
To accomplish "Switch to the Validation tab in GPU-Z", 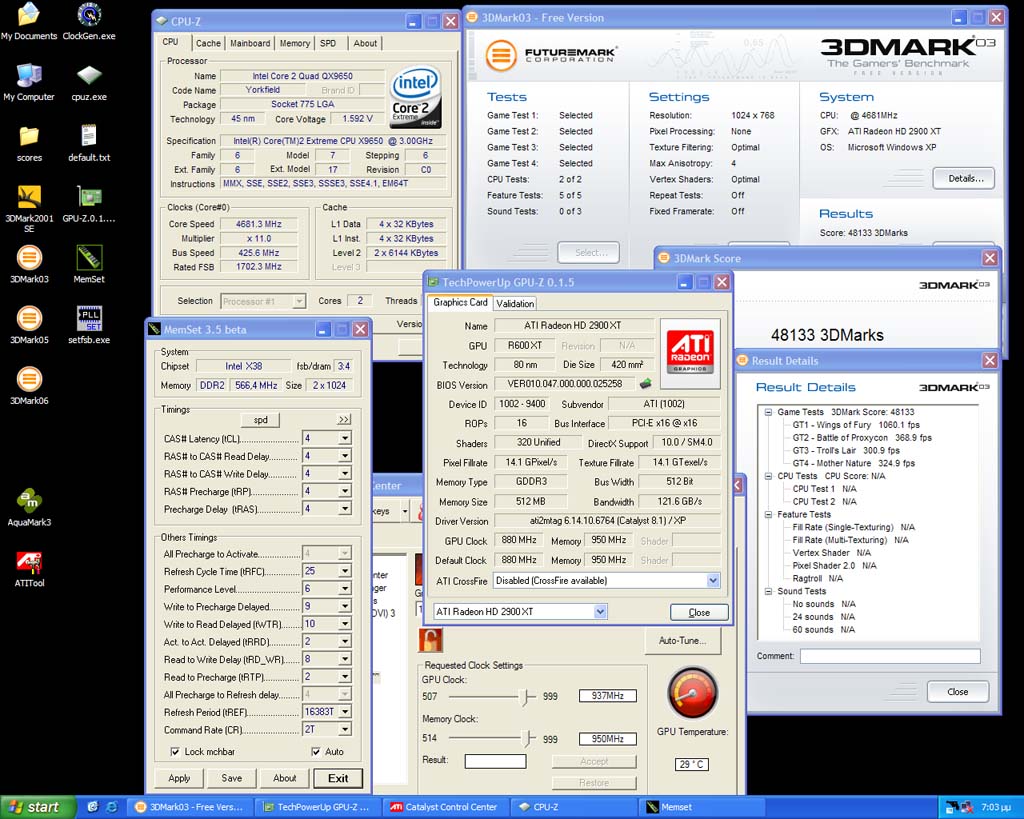I will [515, 304].
